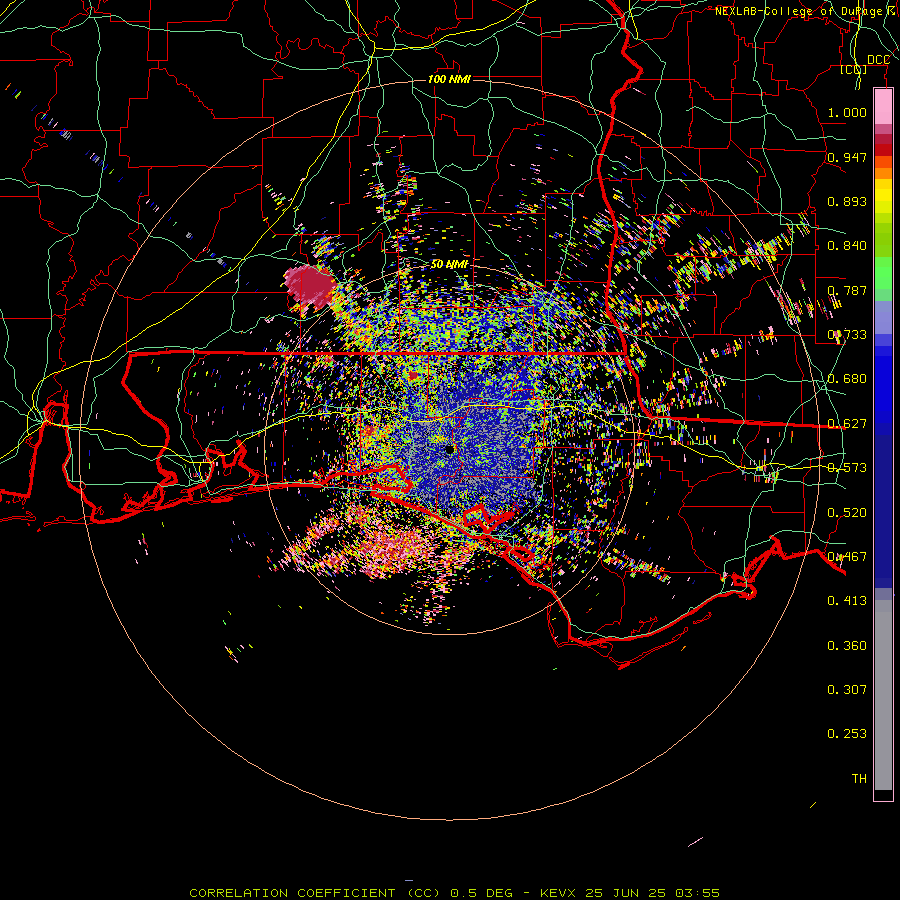The width and height of the screenshot is (900, 900).
Task: Click the small red square echo north of radar
Action: 413,375
